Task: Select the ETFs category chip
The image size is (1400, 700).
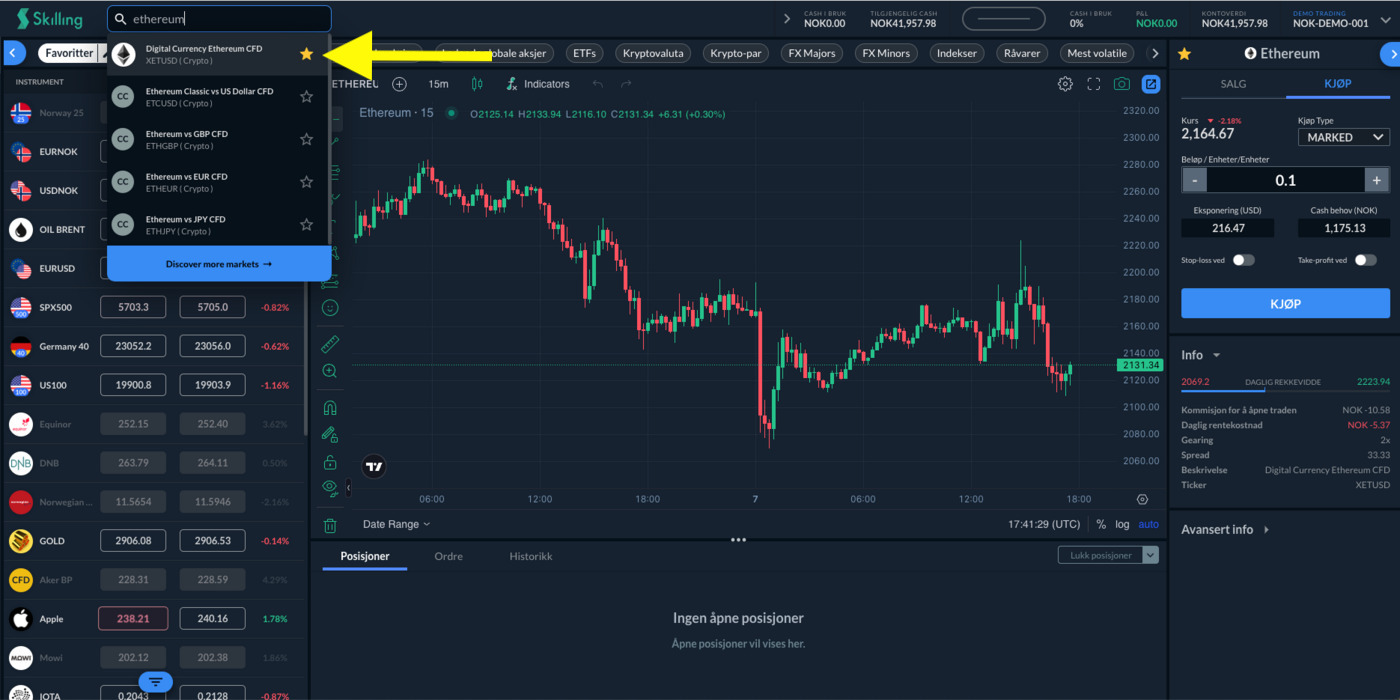Action: 585,53
